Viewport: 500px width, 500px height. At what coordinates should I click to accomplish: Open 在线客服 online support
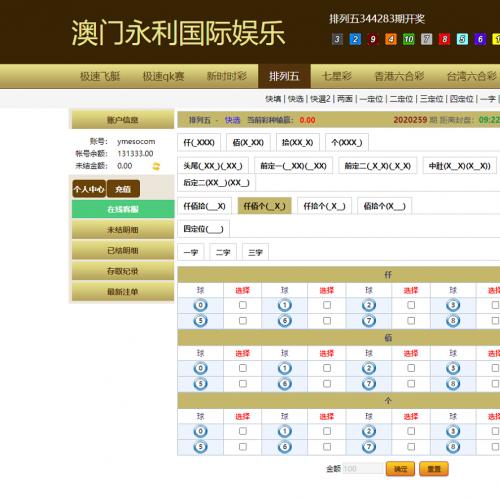123,209
